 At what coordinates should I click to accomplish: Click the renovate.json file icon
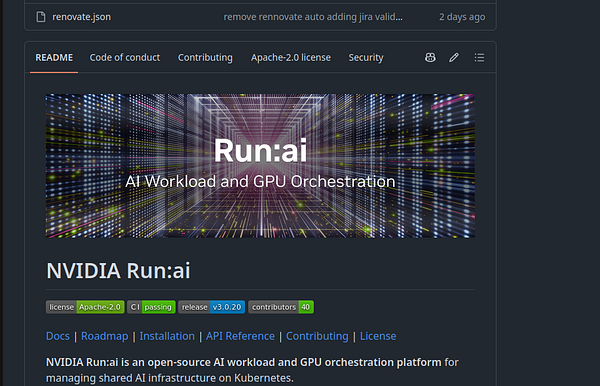(41, 17)
